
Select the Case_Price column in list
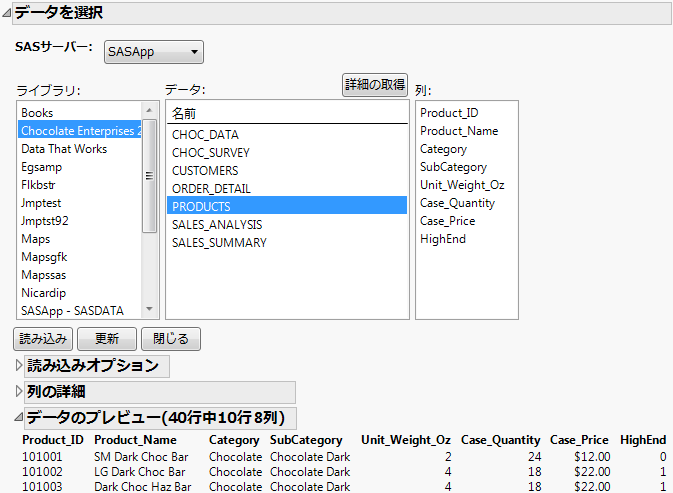point(447,221)
